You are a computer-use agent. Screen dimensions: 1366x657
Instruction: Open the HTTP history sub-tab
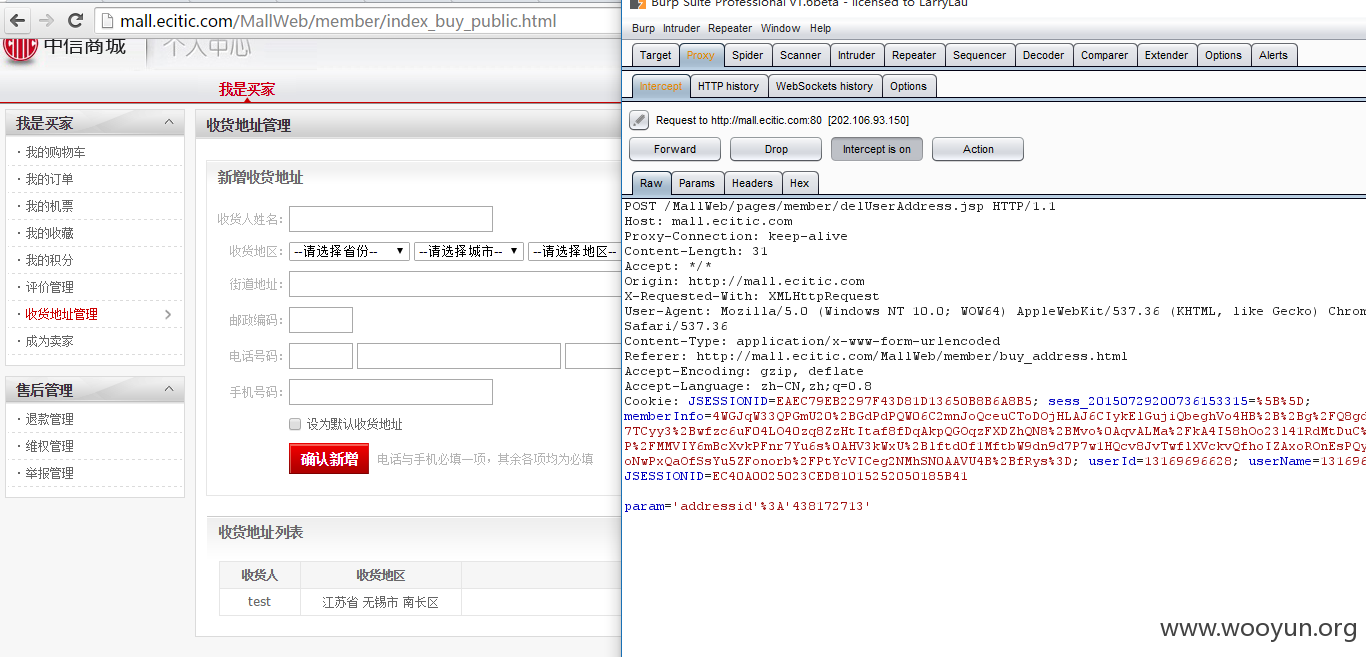pos(728,86)
